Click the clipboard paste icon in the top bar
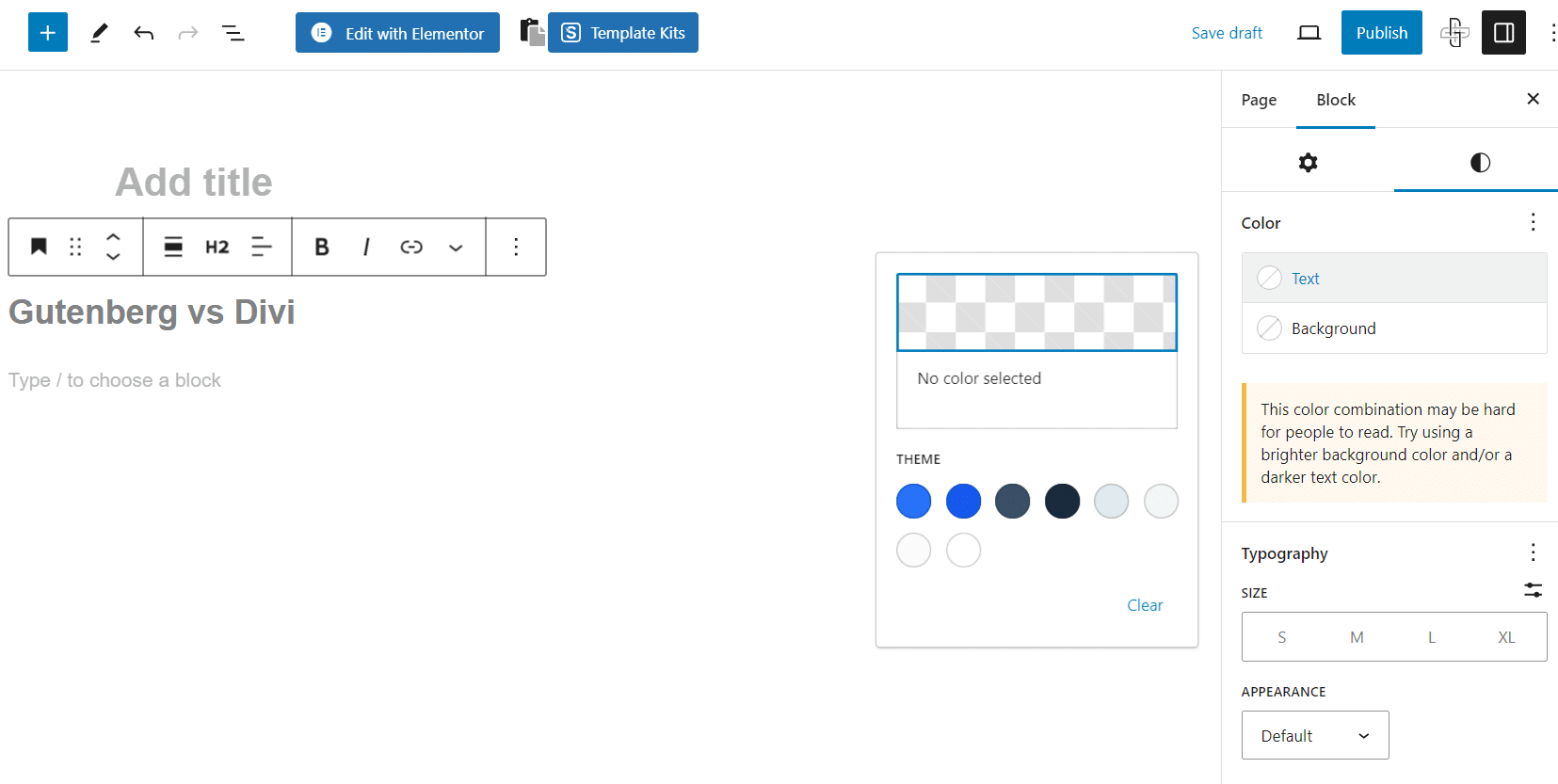 532,32
